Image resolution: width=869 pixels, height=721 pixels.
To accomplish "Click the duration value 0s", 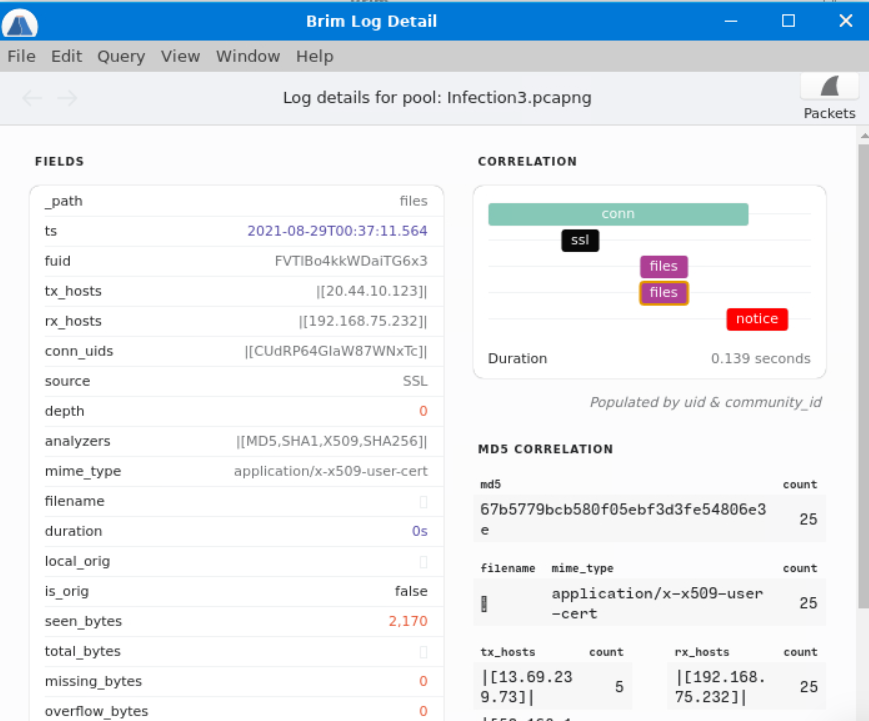I will click(420, 531).
